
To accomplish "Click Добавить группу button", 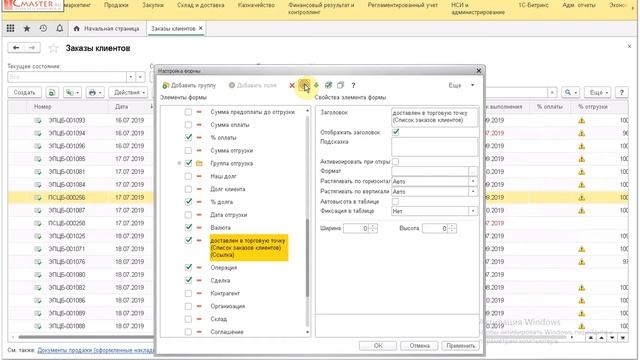I will 189,85.
